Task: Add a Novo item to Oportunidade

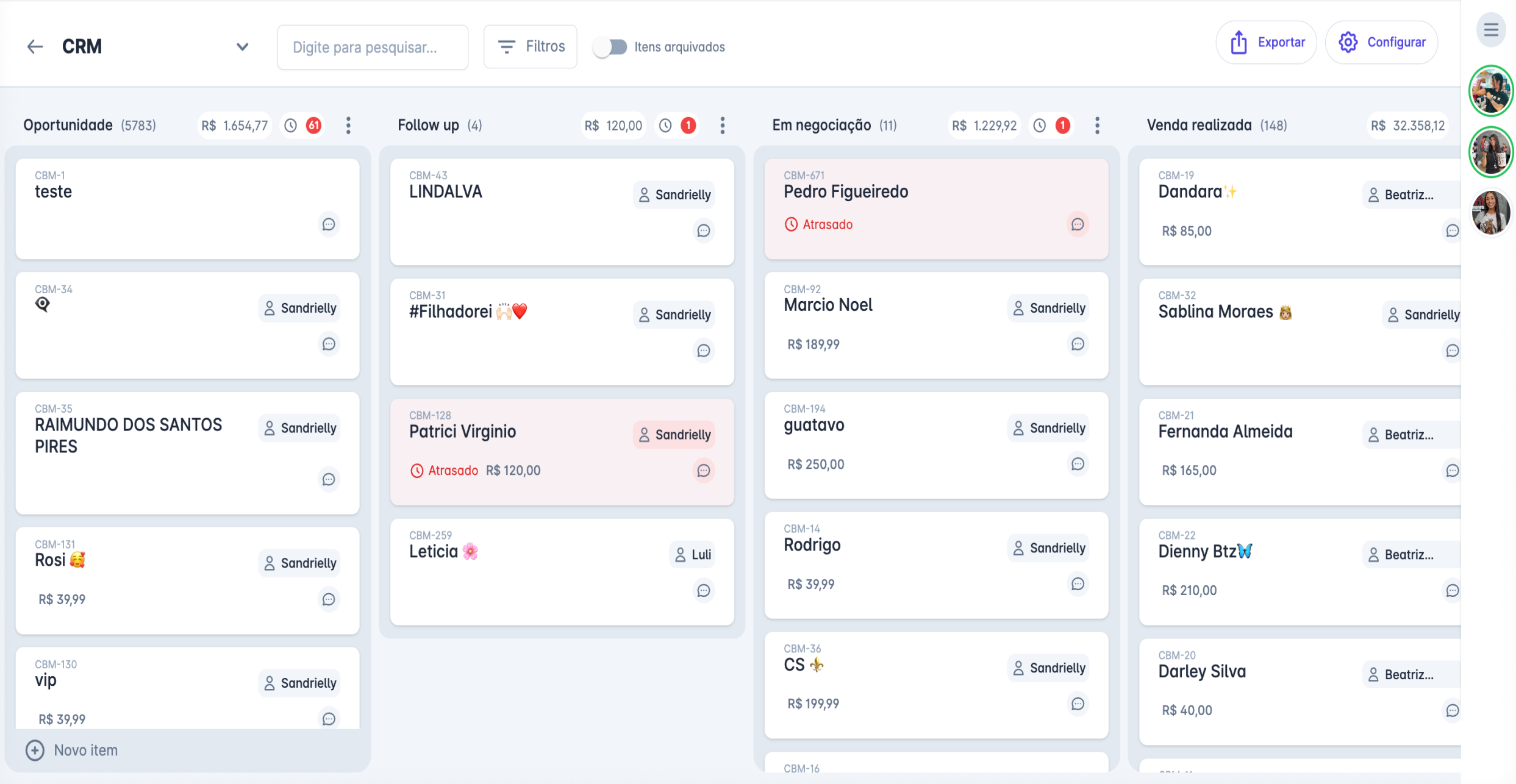Action: click(x=72, y=750)
